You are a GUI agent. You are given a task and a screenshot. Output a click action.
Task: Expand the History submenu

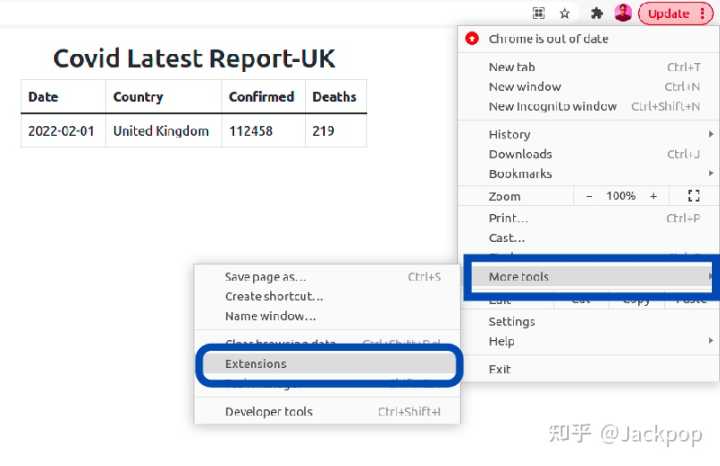point(588,135)
